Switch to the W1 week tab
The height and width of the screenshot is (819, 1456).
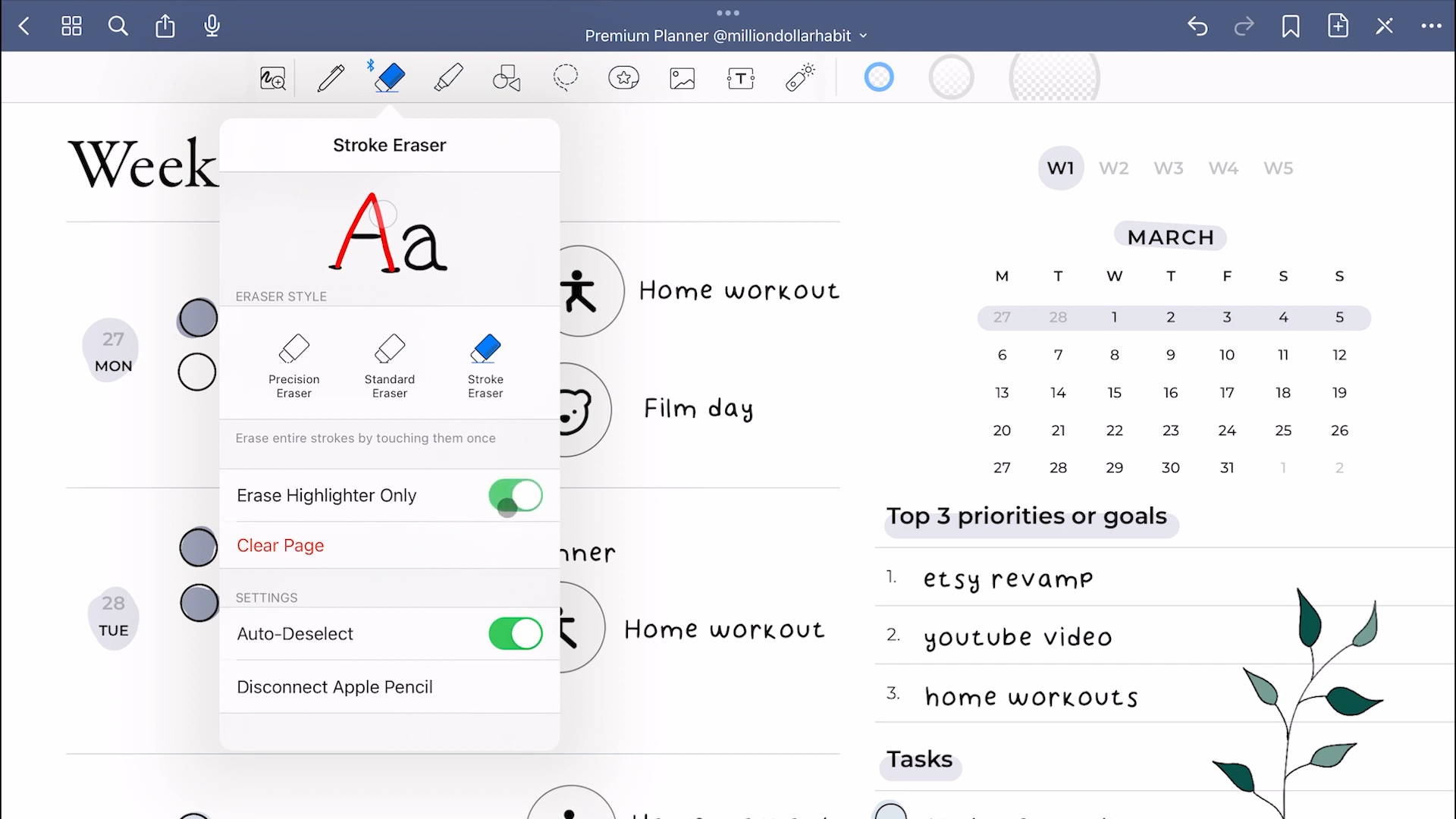click(1060, 168)
